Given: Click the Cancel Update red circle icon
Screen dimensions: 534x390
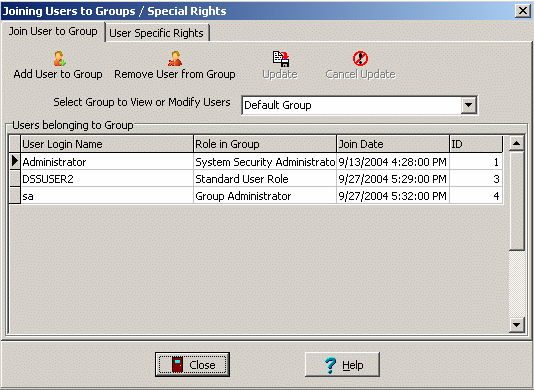Looking at the screenshot, I should [360, 59].
